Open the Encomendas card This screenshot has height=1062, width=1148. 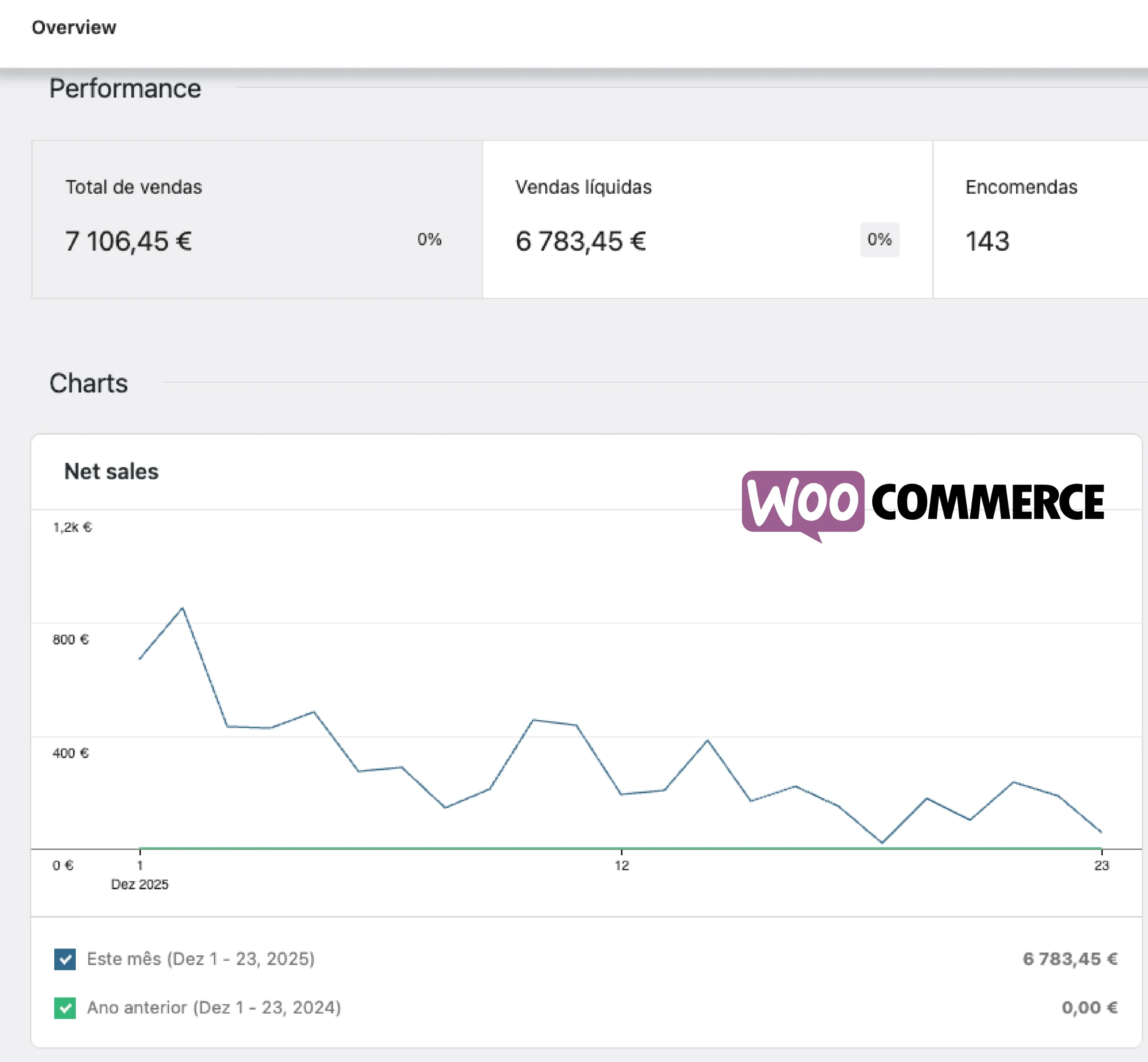(1040, 219)
